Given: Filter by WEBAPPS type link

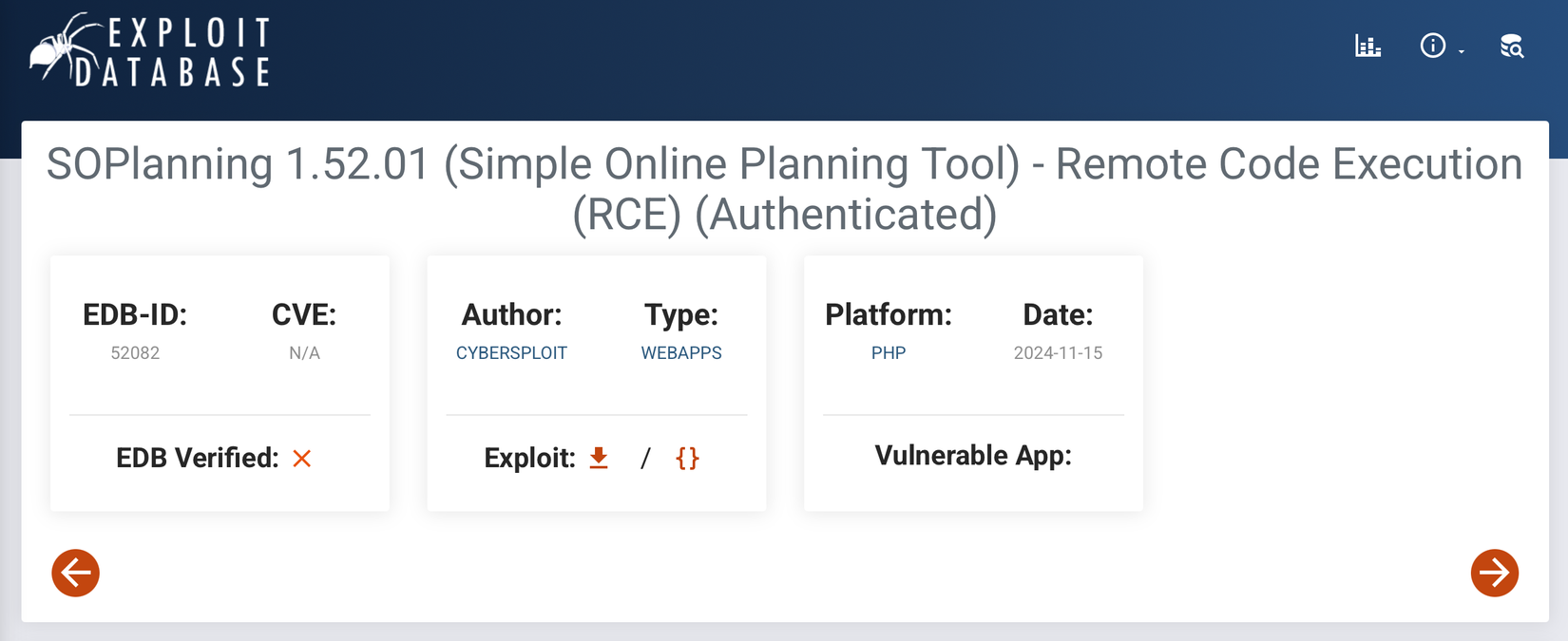Looking at the screenshot, I should pos(681,353).
